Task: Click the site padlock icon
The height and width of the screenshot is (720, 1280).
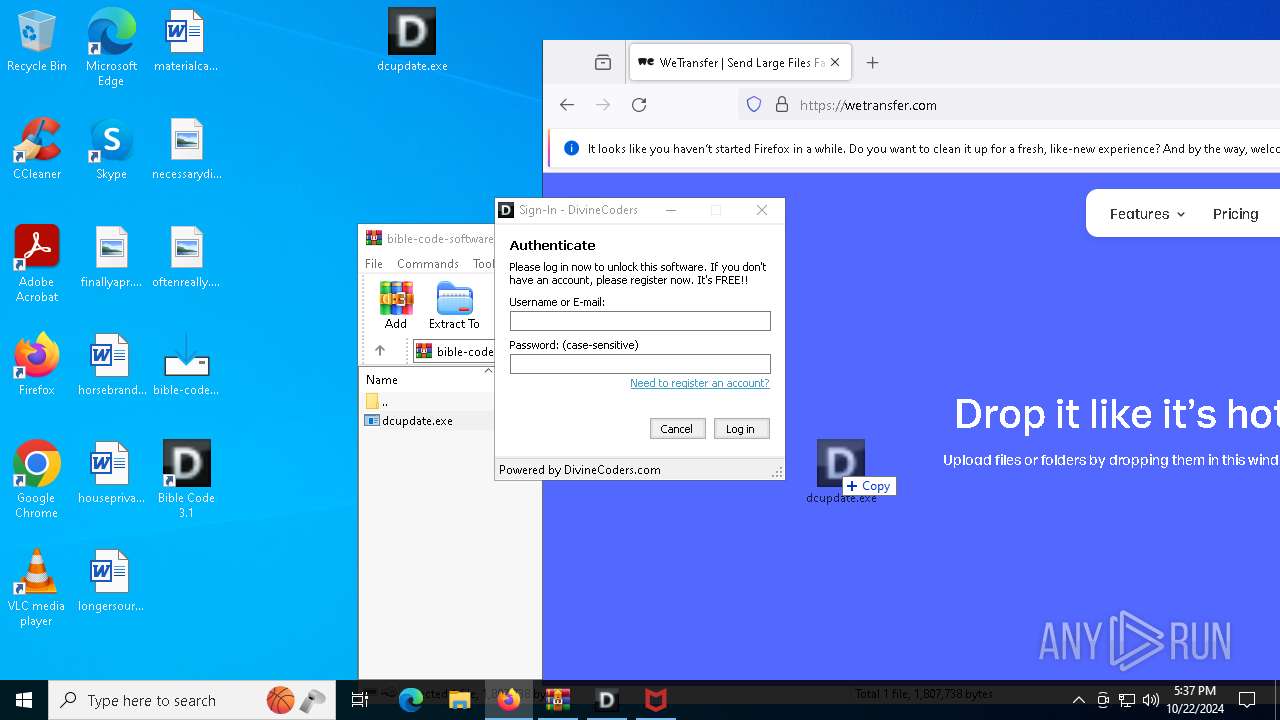Action: [782, 105]
